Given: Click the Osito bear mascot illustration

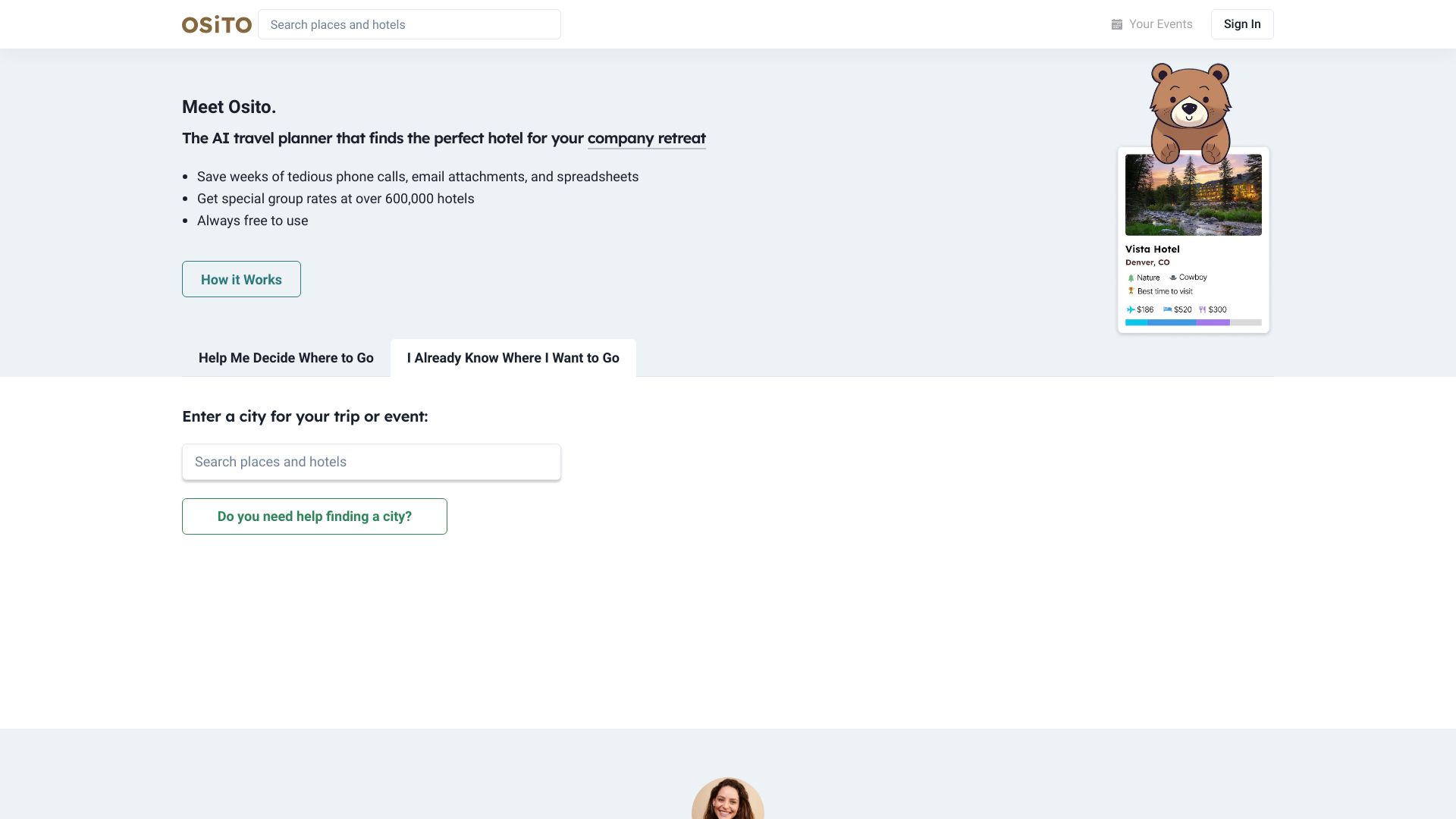Looking at the screenshot, I should point(1189,106).
